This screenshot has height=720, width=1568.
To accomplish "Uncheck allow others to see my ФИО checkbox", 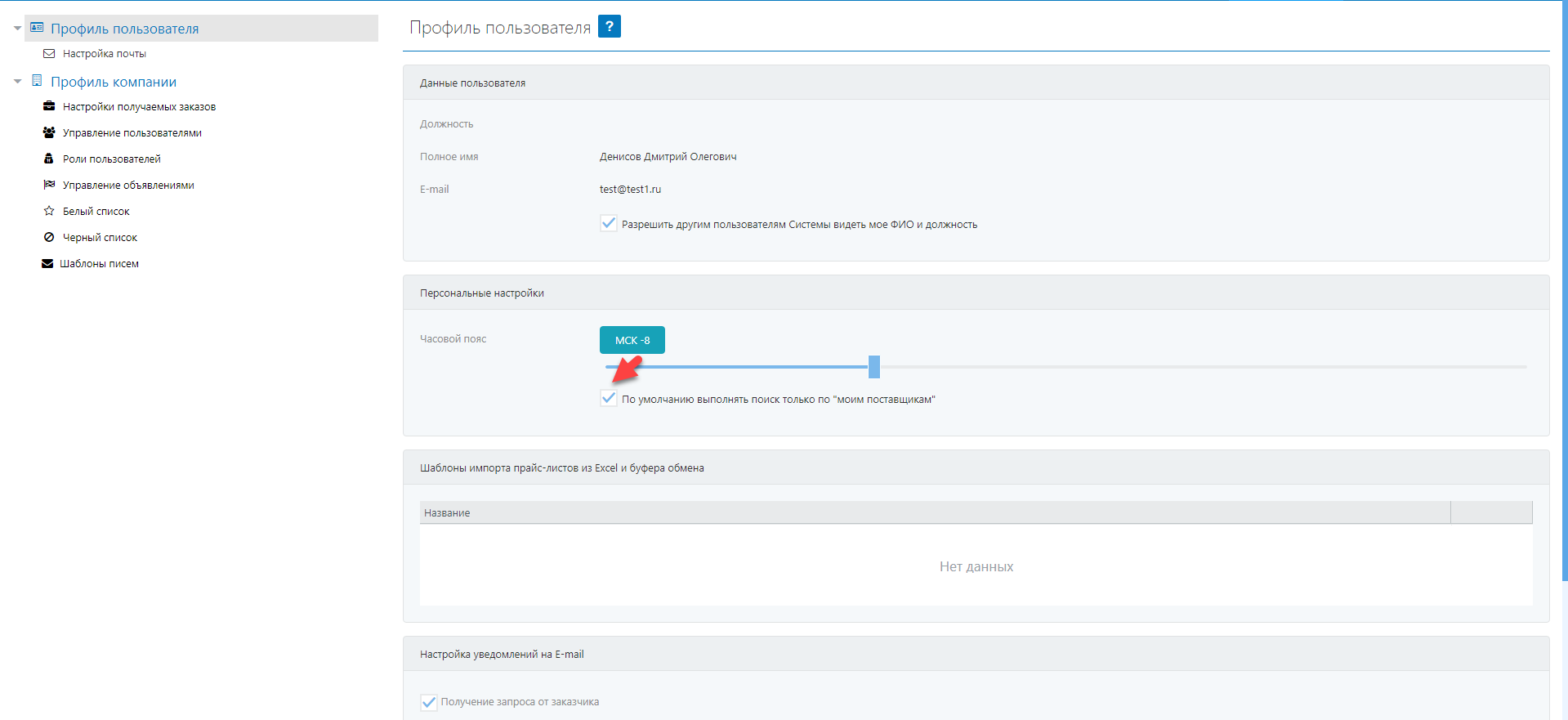I will tap(609, 223).
